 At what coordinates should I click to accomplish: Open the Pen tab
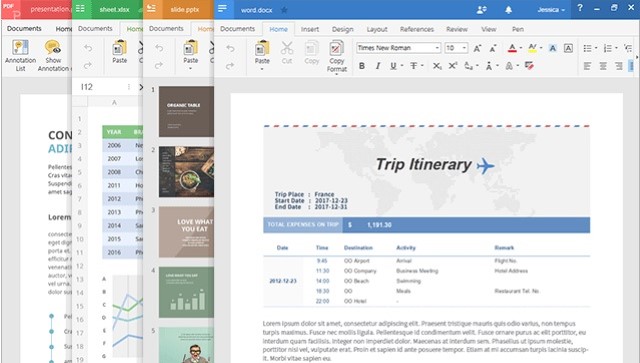[x=518, y=29]
